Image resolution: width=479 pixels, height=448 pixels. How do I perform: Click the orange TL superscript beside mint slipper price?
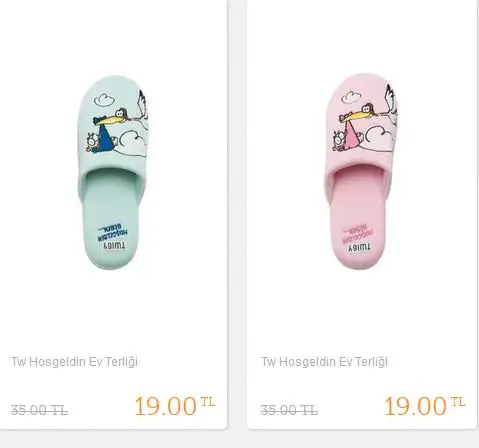208,402
